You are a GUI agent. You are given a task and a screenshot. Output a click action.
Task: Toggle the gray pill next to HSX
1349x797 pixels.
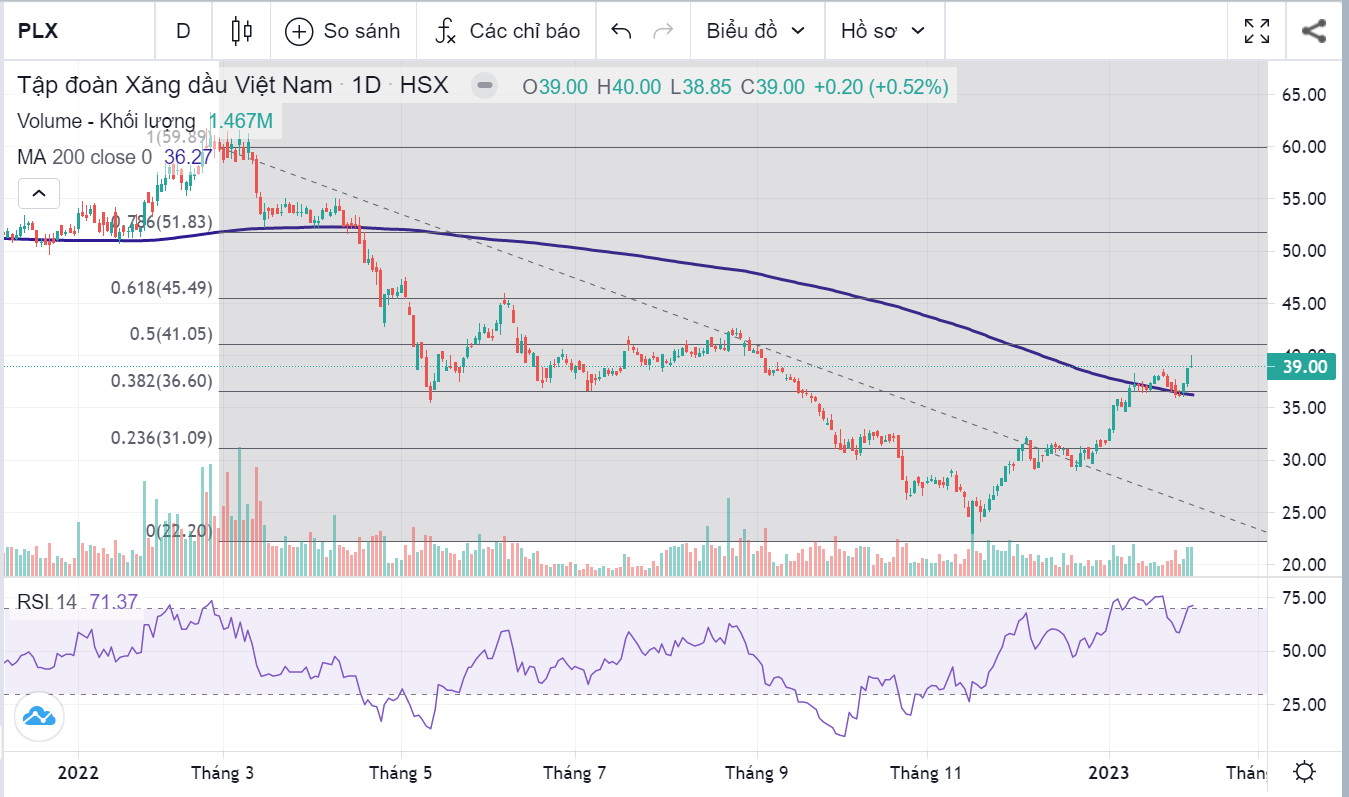click(x=484, y=86)
